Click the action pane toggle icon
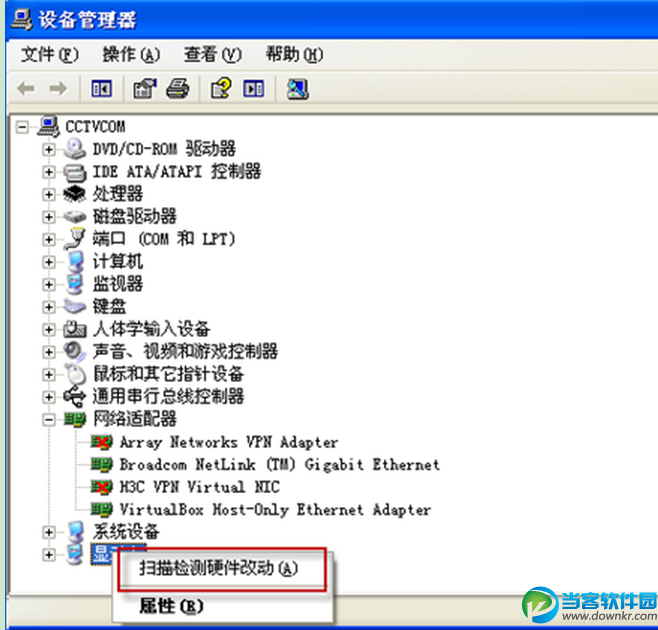Viewport: 658px width, 630px height. [x=254, y=89]
